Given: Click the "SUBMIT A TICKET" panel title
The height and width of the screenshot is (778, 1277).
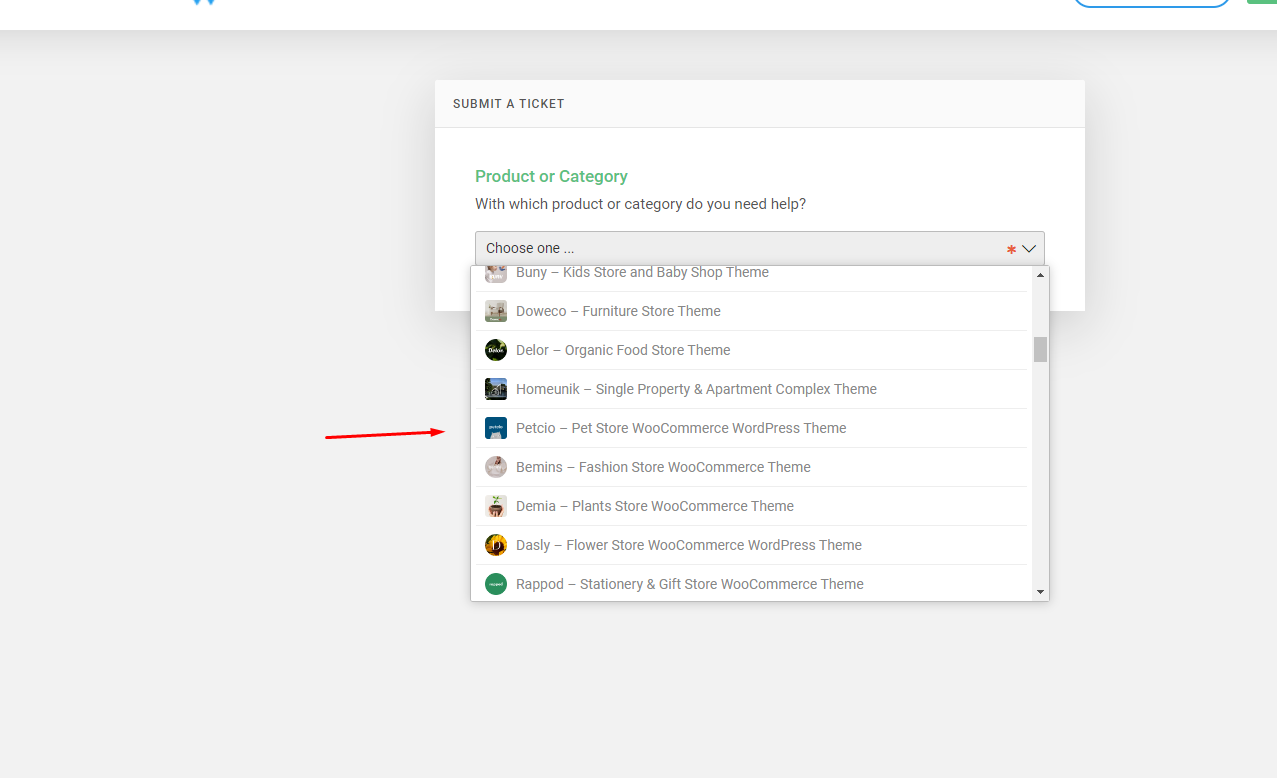Looking at the screenshot, I should coord(509,104).
